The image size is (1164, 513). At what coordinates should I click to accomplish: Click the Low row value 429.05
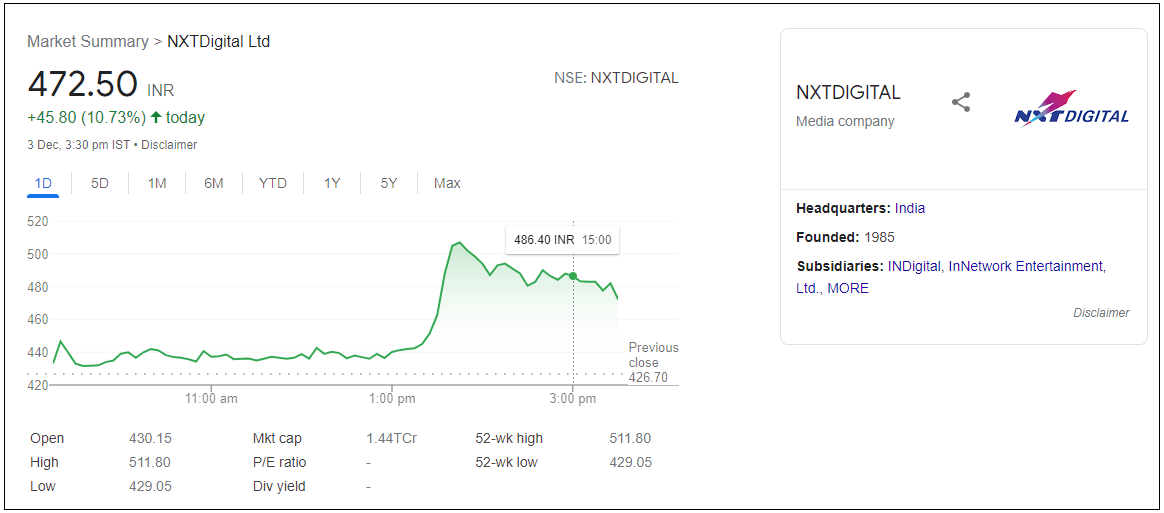[150, 486]
